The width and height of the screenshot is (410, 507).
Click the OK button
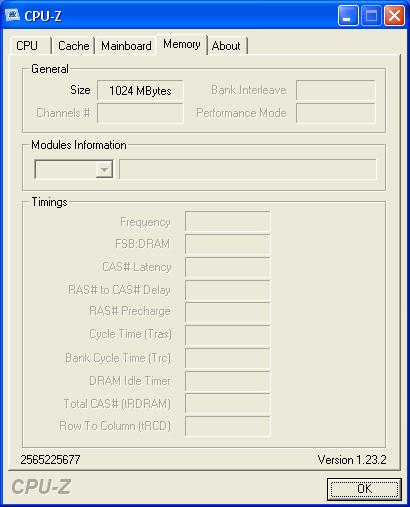364,489
